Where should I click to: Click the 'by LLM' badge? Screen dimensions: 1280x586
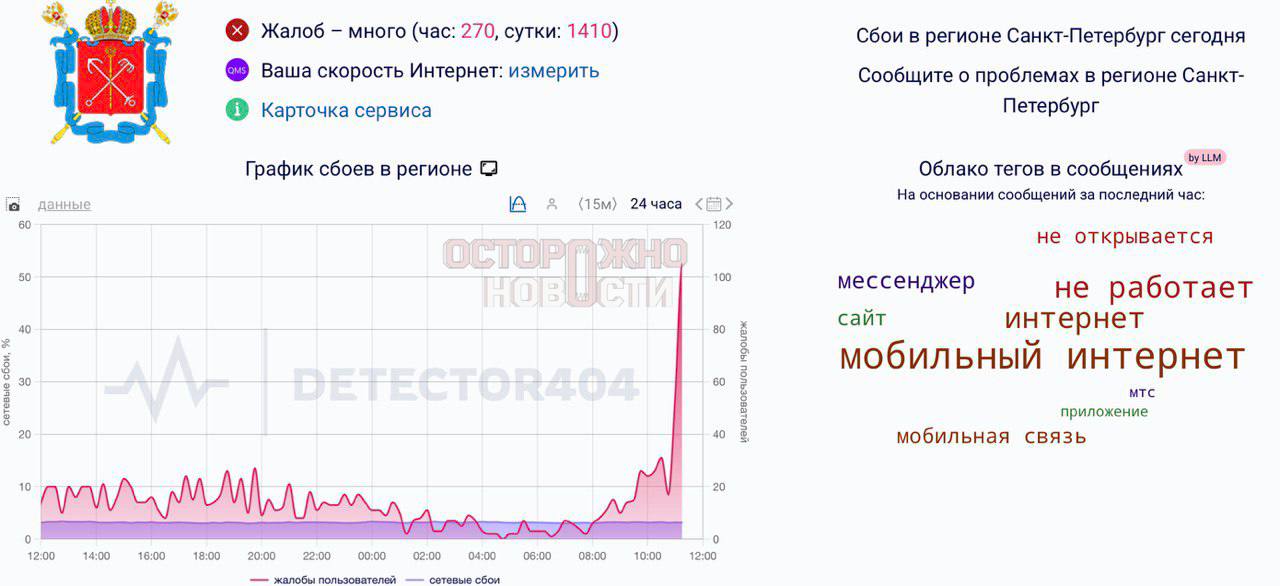pos(1205,157)
